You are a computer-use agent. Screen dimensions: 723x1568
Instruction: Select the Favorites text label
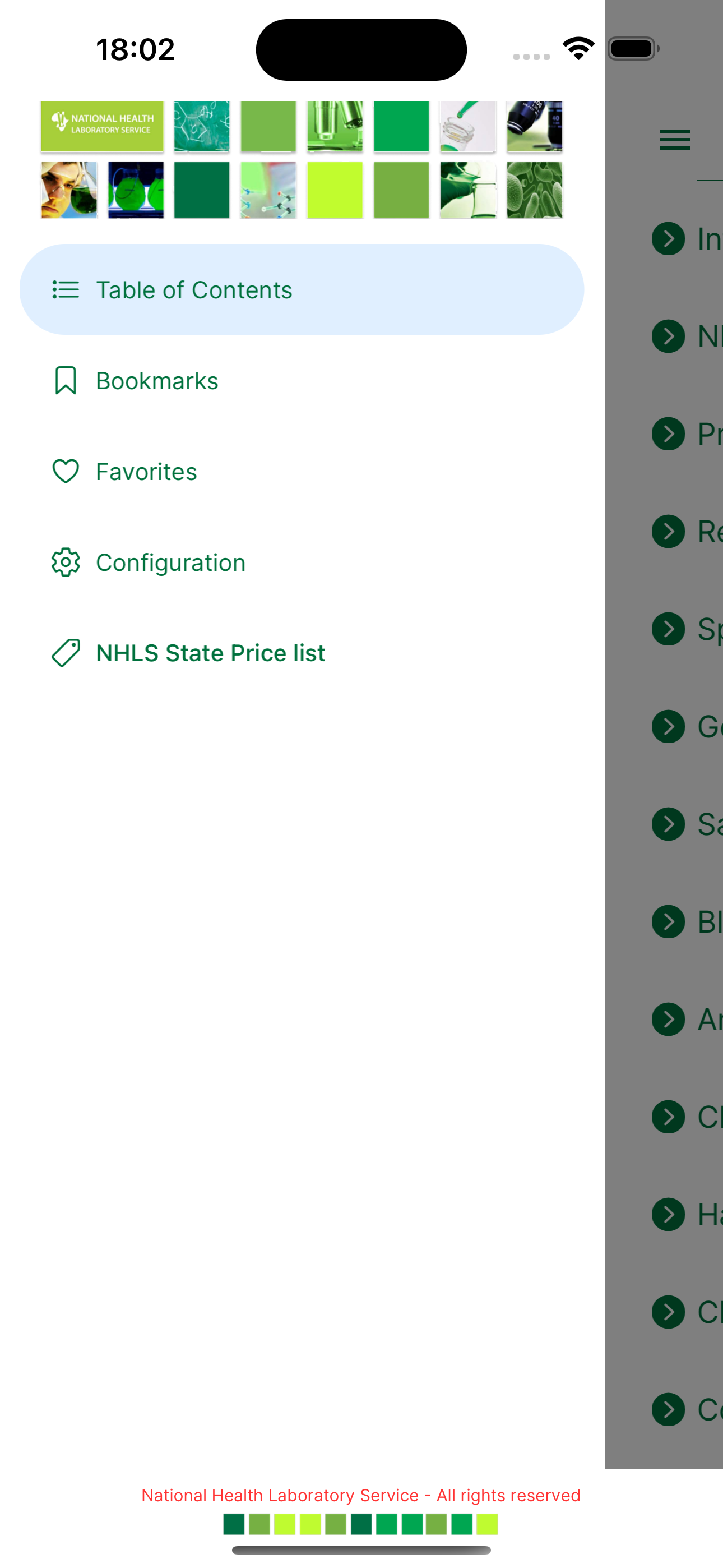coord(147,472)
